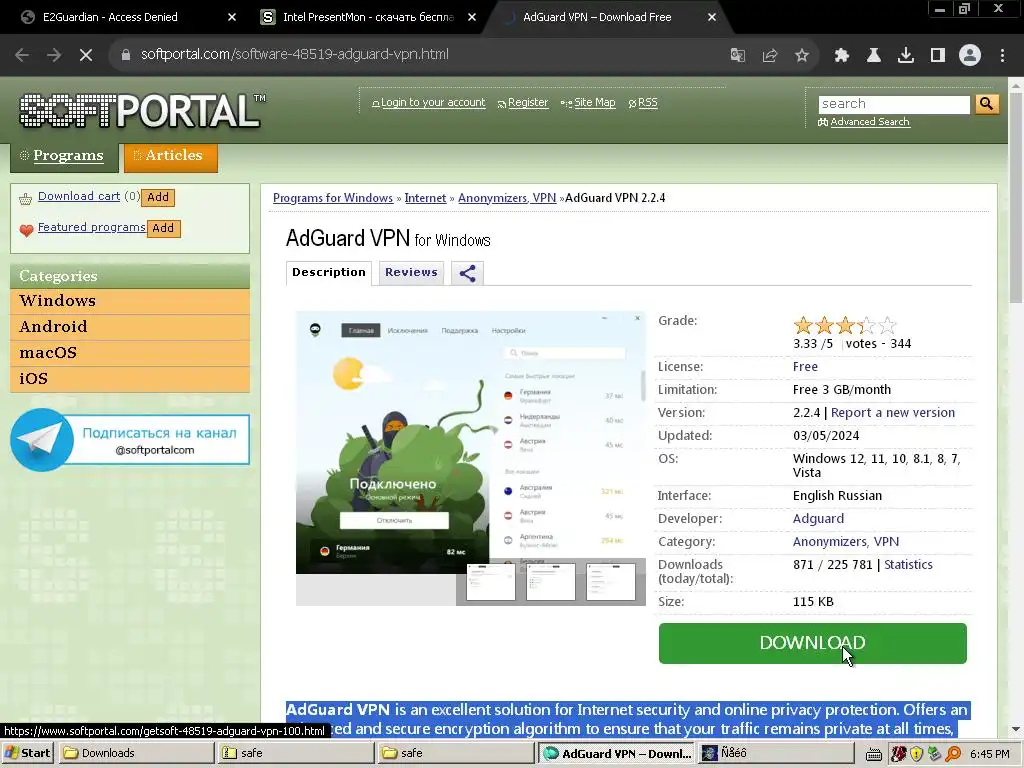
Task: Open the extensions puzzle icon
Action: 842,55
